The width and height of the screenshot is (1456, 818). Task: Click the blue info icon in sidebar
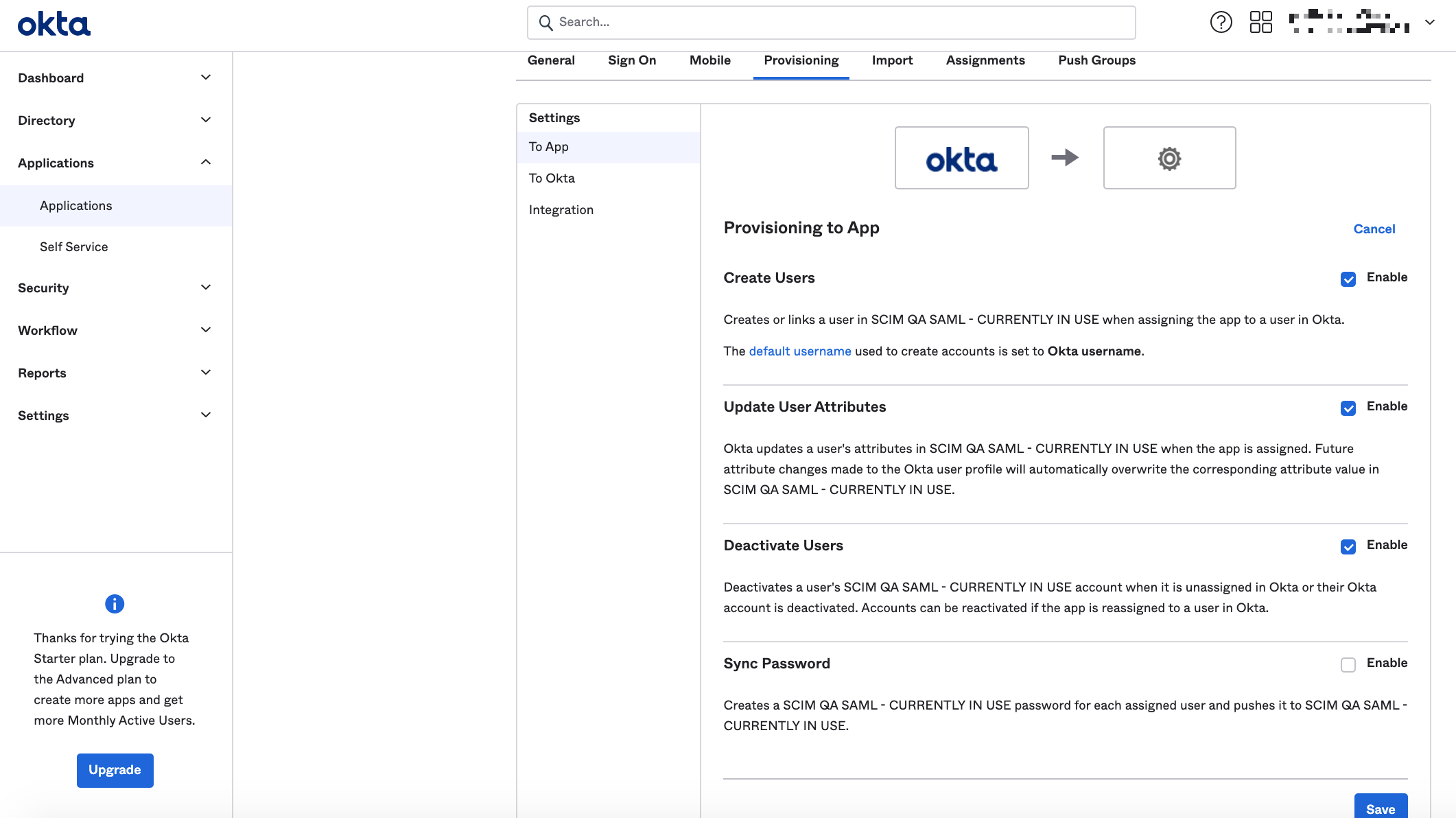click(115, 604)
